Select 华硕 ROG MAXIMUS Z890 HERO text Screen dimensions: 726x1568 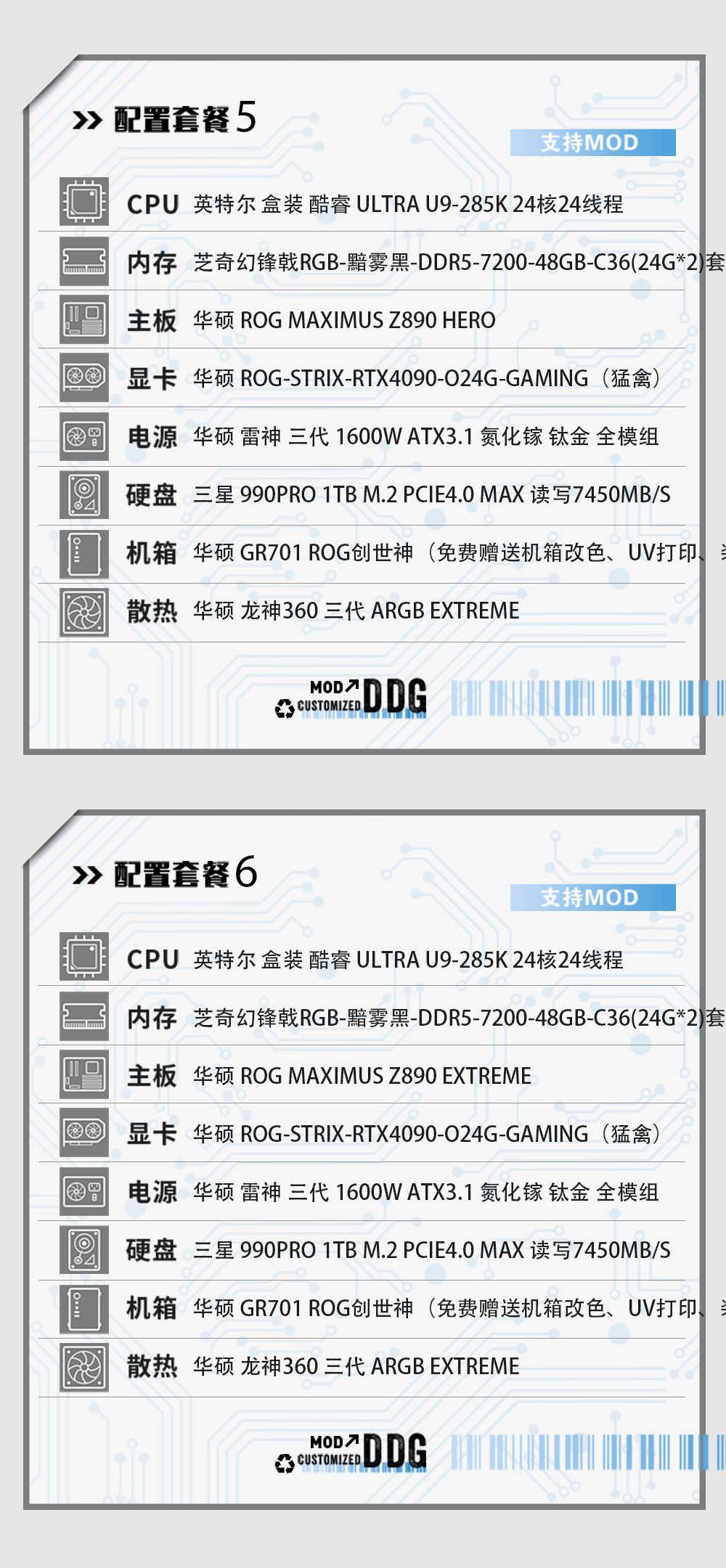point(344,320)
